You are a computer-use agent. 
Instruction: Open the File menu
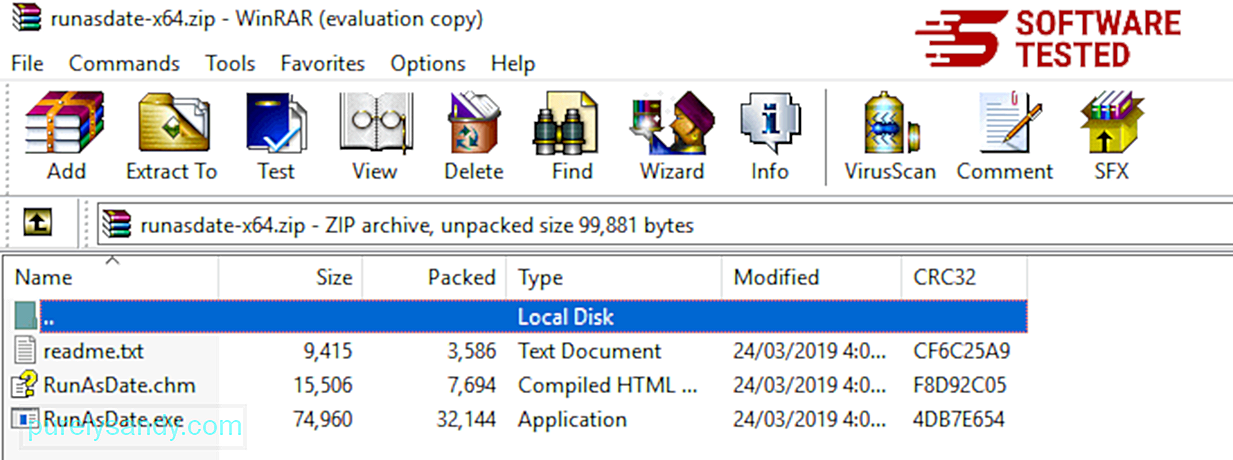click(x=27, y=63)
